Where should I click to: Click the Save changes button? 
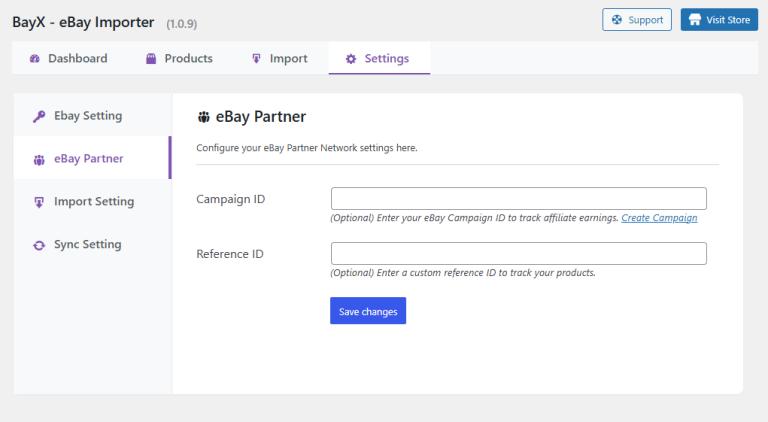[x=368, y=311]
